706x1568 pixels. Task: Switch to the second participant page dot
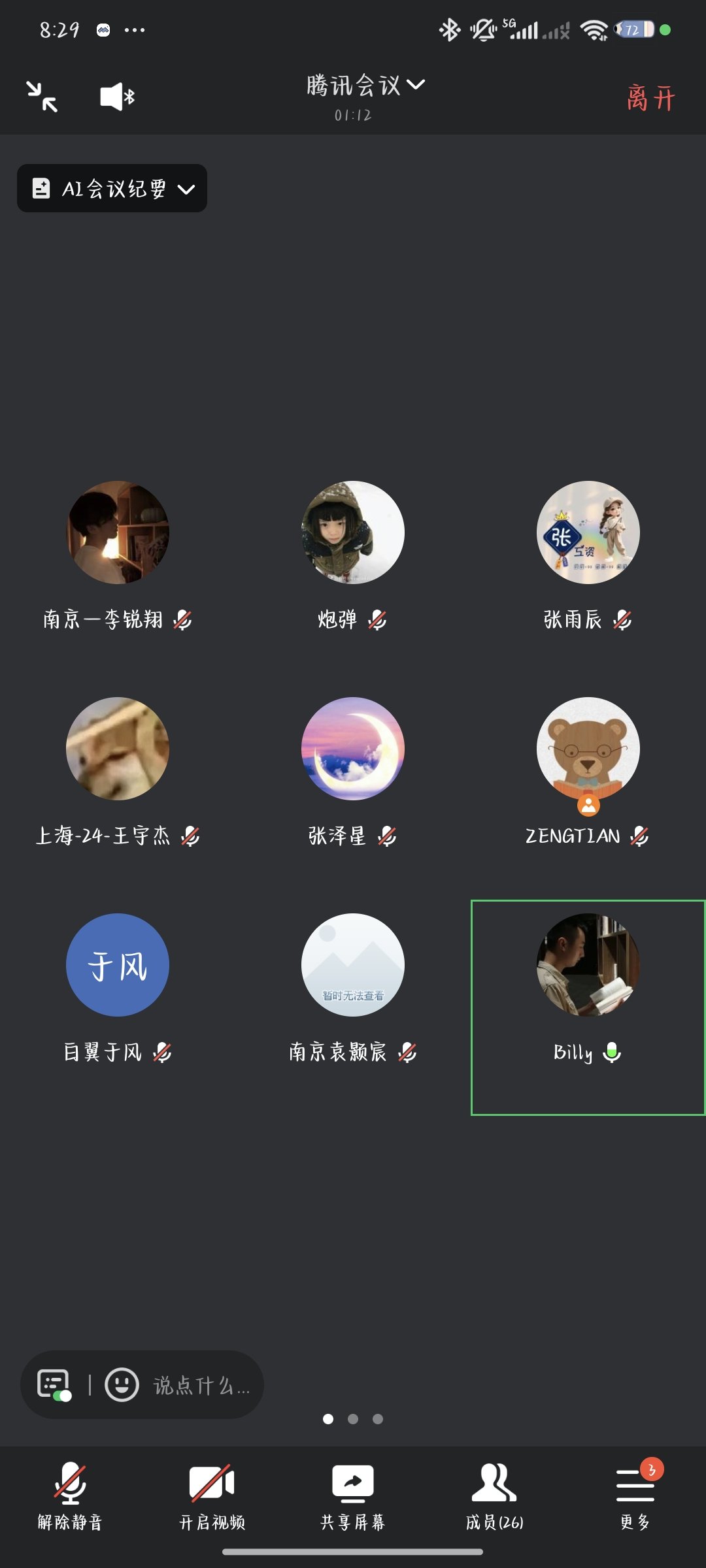coord(353,1418)
